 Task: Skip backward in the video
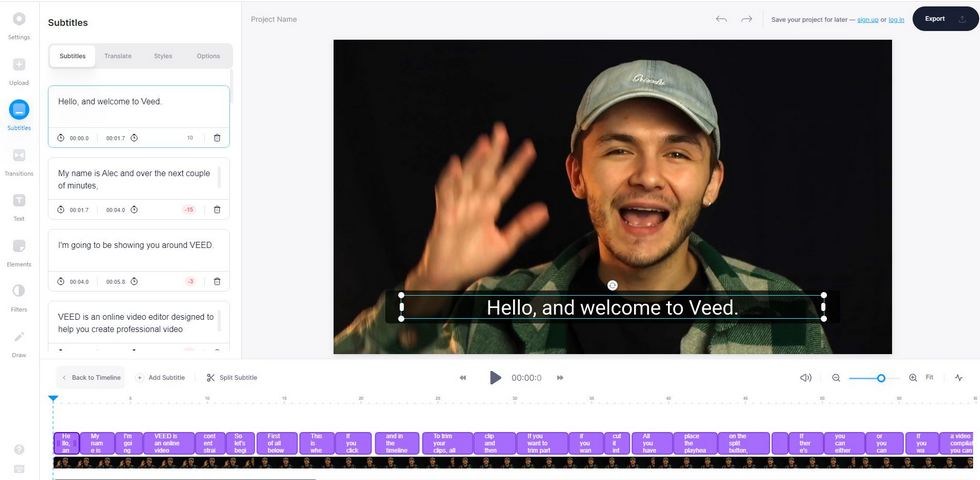pyautogui.click(x=463, y=378)
